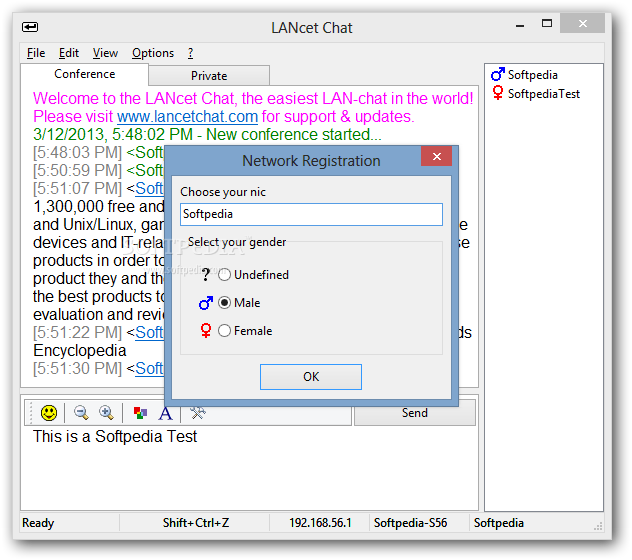The image size is (632, 560).
Task: Switch to the Conference tab
Action: [85, 74]
